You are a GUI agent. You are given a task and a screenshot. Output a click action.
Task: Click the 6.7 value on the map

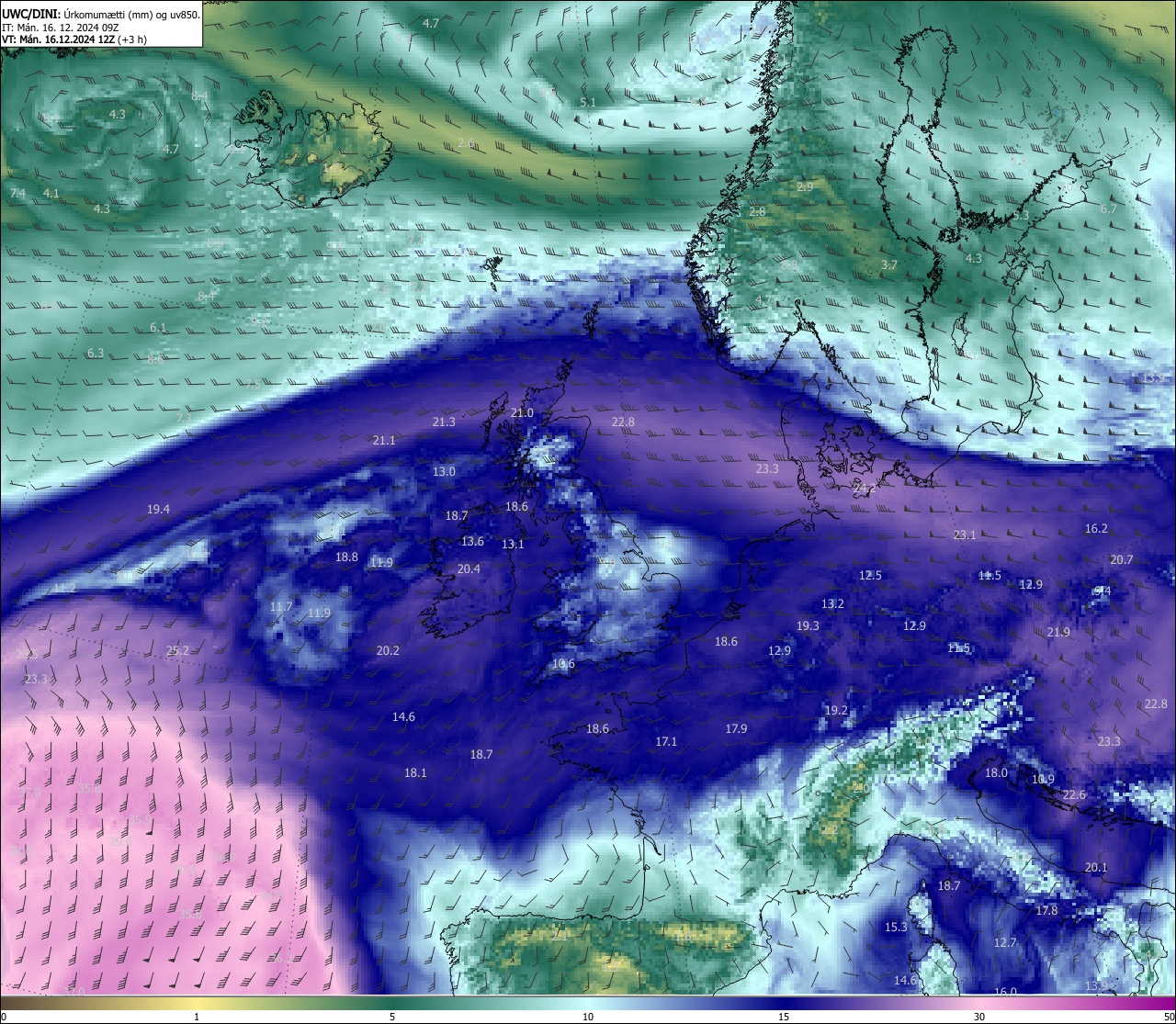pyautogui.click(x=1109, y=208)
